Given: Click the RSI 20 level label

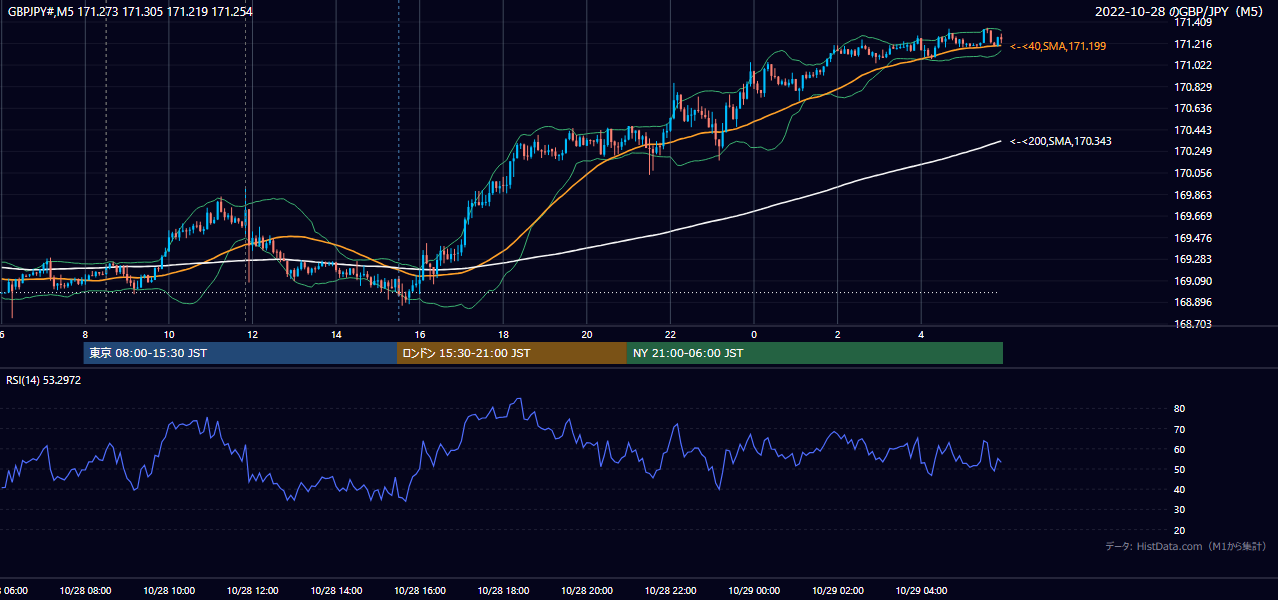Looking at the screenshot, I should pos(1179,530).
